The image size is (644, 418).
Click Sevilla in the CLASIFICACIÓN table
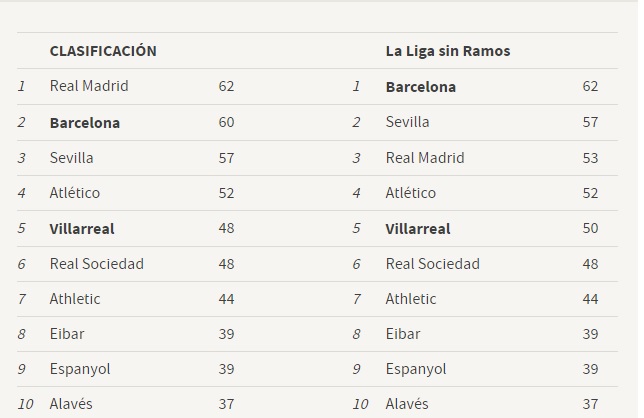click(72, 157)
